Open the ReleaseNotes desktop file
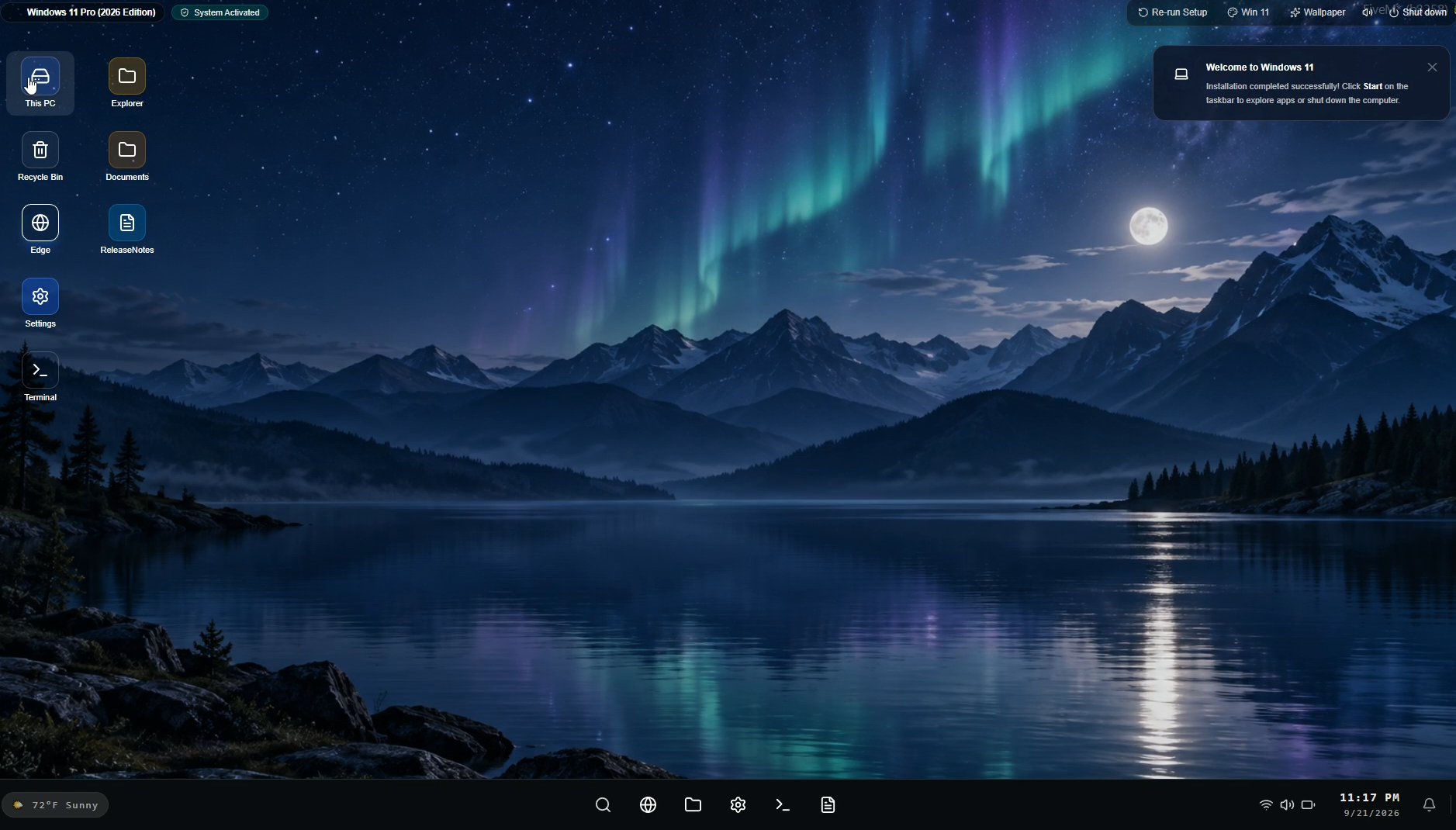The image size is (1456, 830). (127, 230)
